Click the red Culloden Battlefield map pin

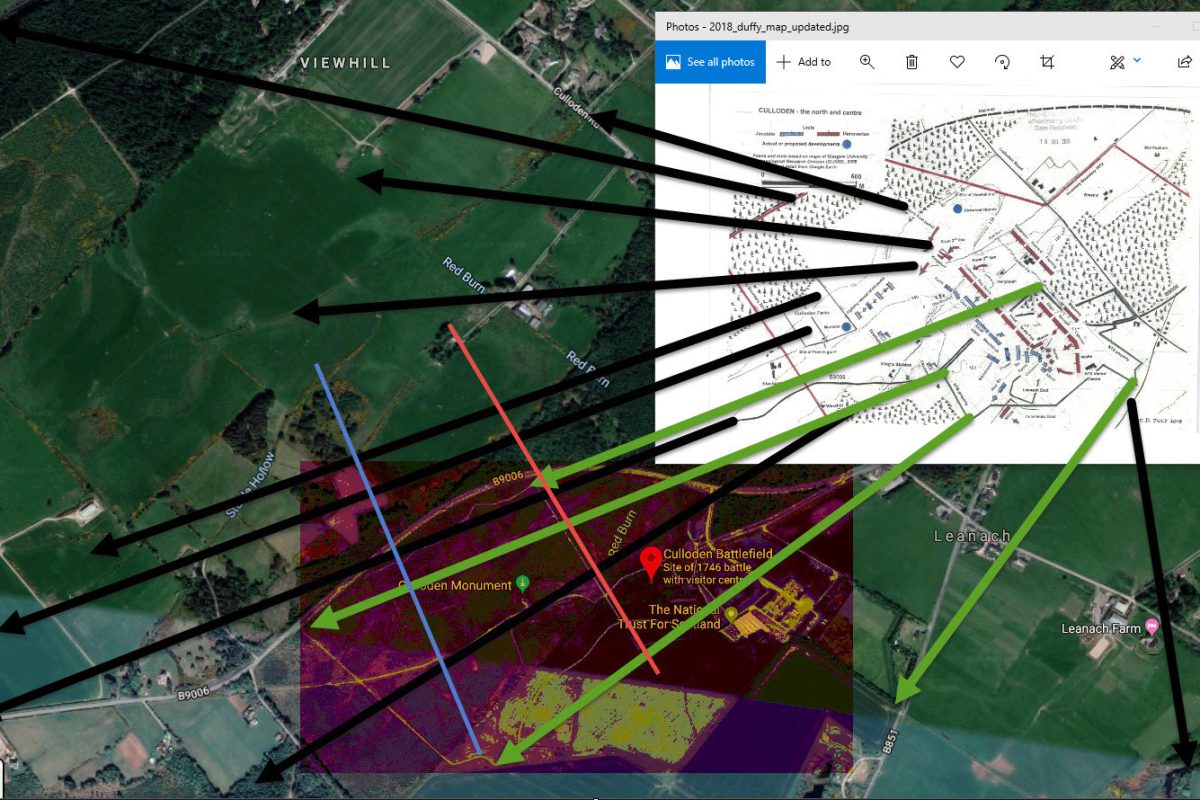(x=649, y=562)
